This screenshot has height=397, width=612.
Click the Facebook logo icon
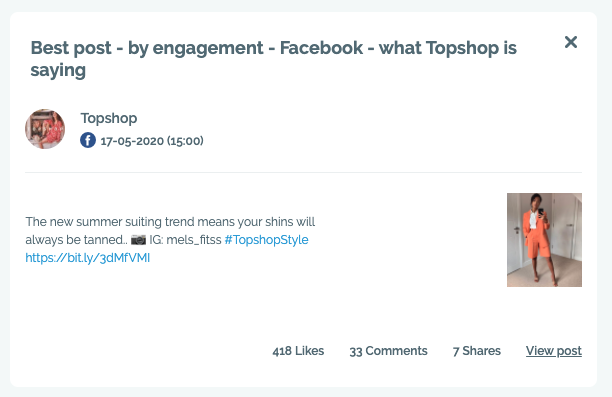click(x=88, y=140)
